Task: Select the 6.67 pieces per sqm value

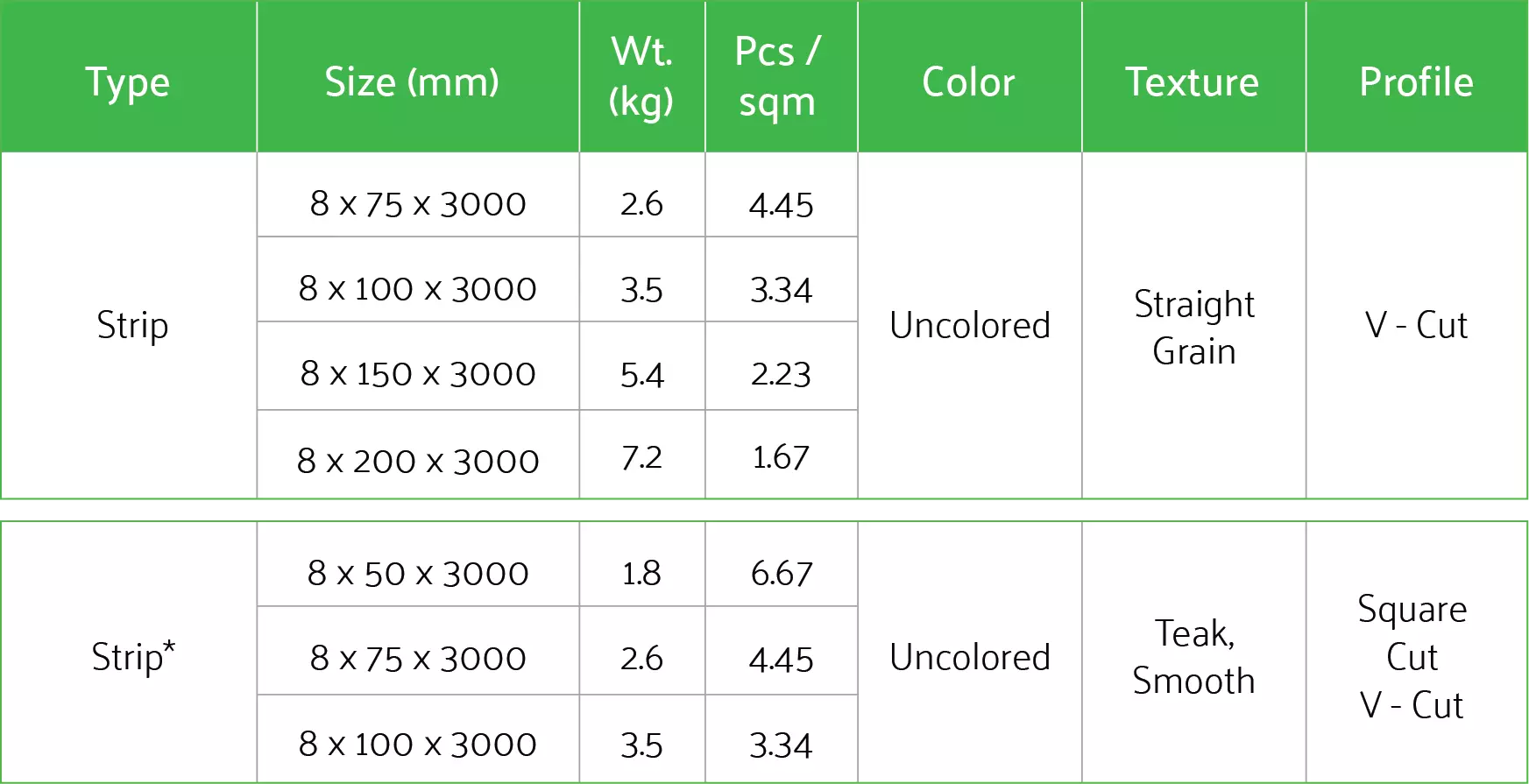Action: (x=782, y=574)
